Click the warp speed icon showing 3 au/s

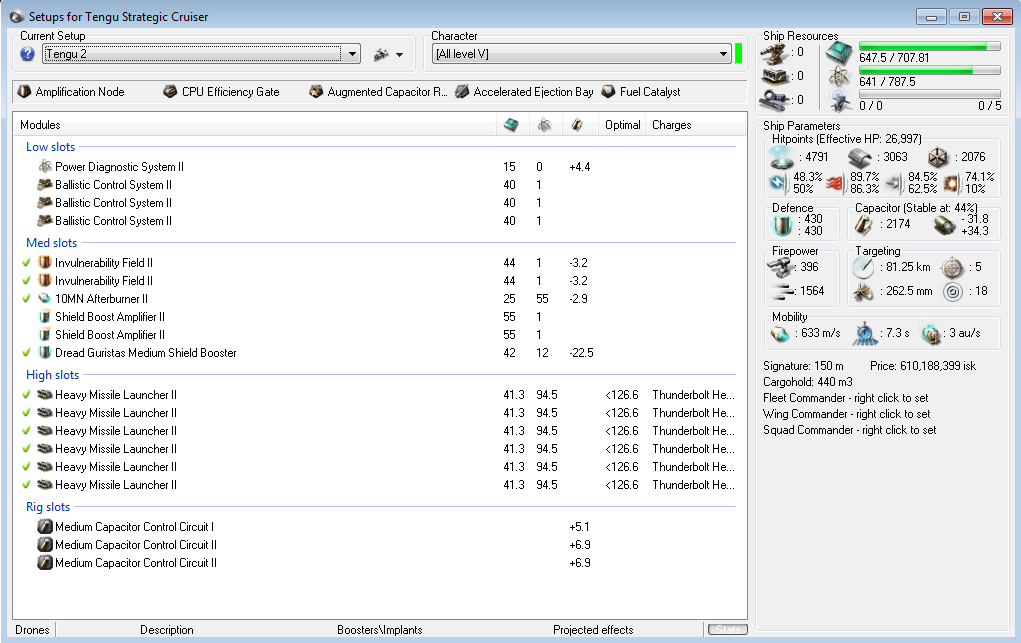point(931,334)
